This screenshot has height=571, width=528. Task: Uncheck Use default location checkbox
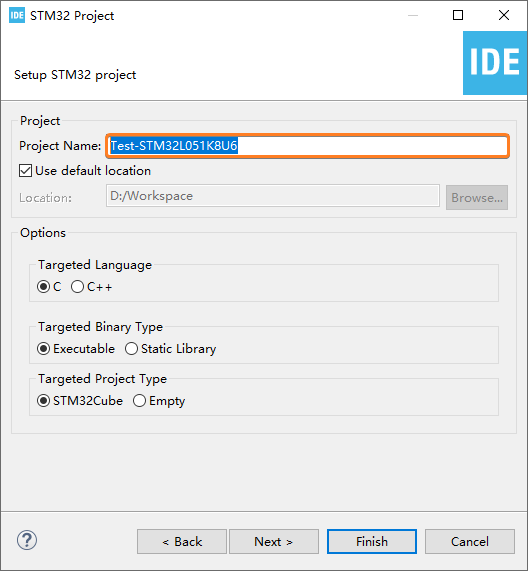coord(25,170)
